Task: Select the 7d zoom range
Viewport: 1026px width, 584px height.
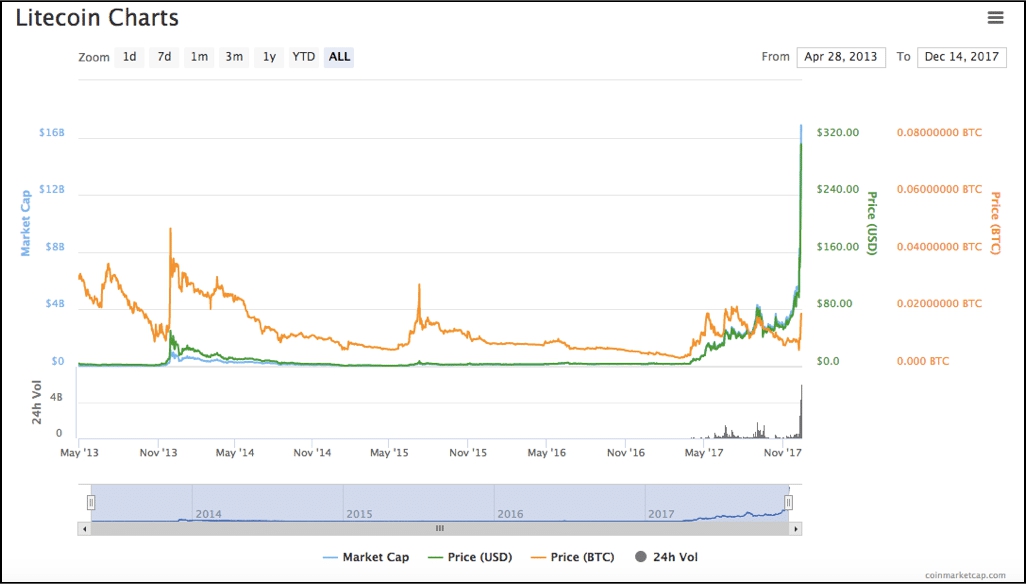Action: pos(164,57)
